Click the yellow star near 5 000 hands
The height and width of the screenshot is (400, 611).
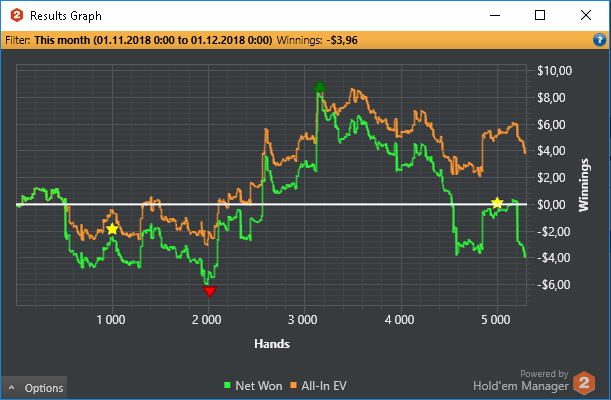click(497, 203)
